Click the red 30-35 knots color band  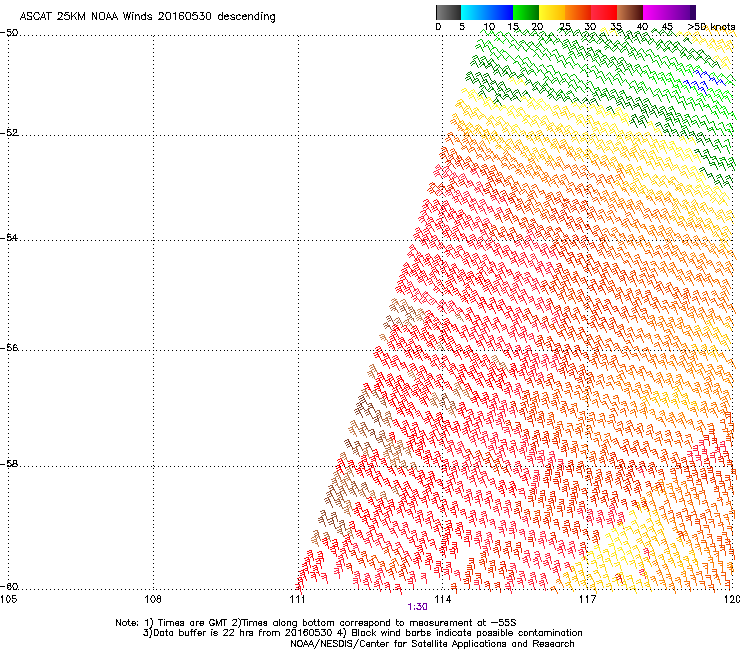pos(604,13)
